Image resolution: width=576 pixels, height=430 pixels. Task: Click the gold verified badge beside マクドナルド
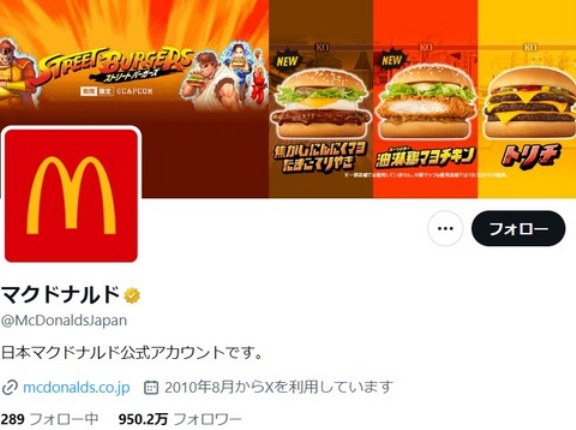[132, 296]
